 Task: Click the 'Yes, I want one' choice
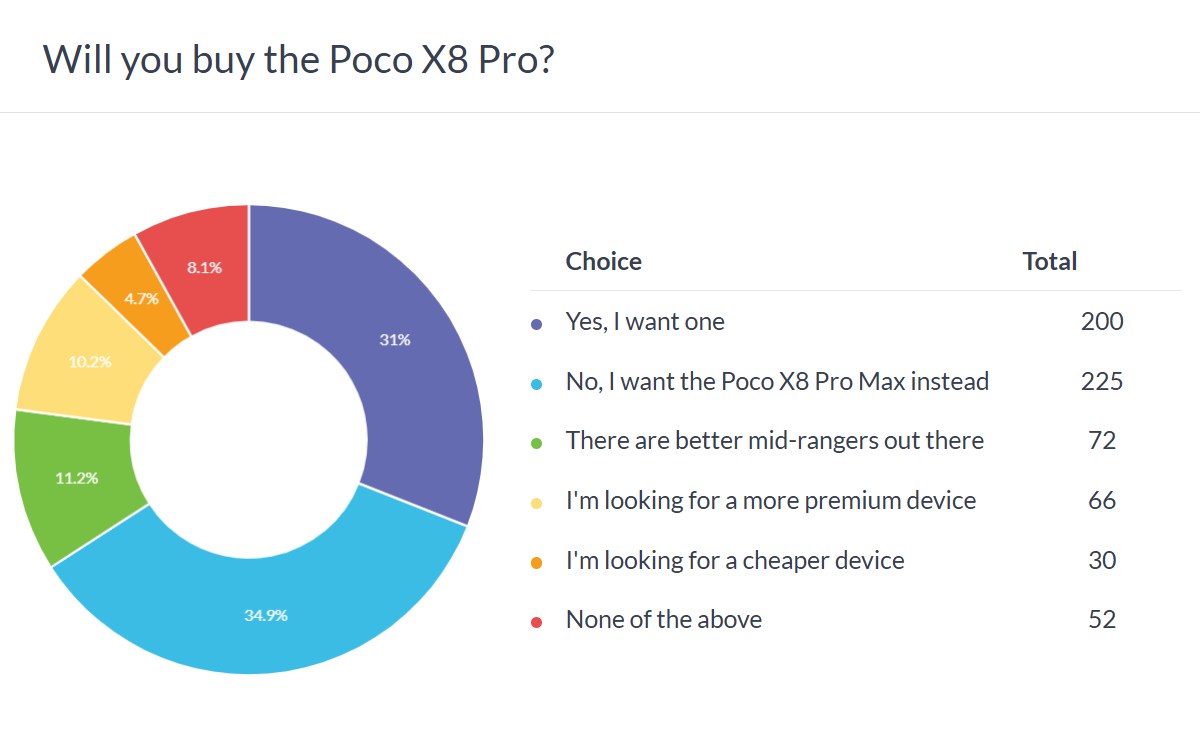pos(645,322)
